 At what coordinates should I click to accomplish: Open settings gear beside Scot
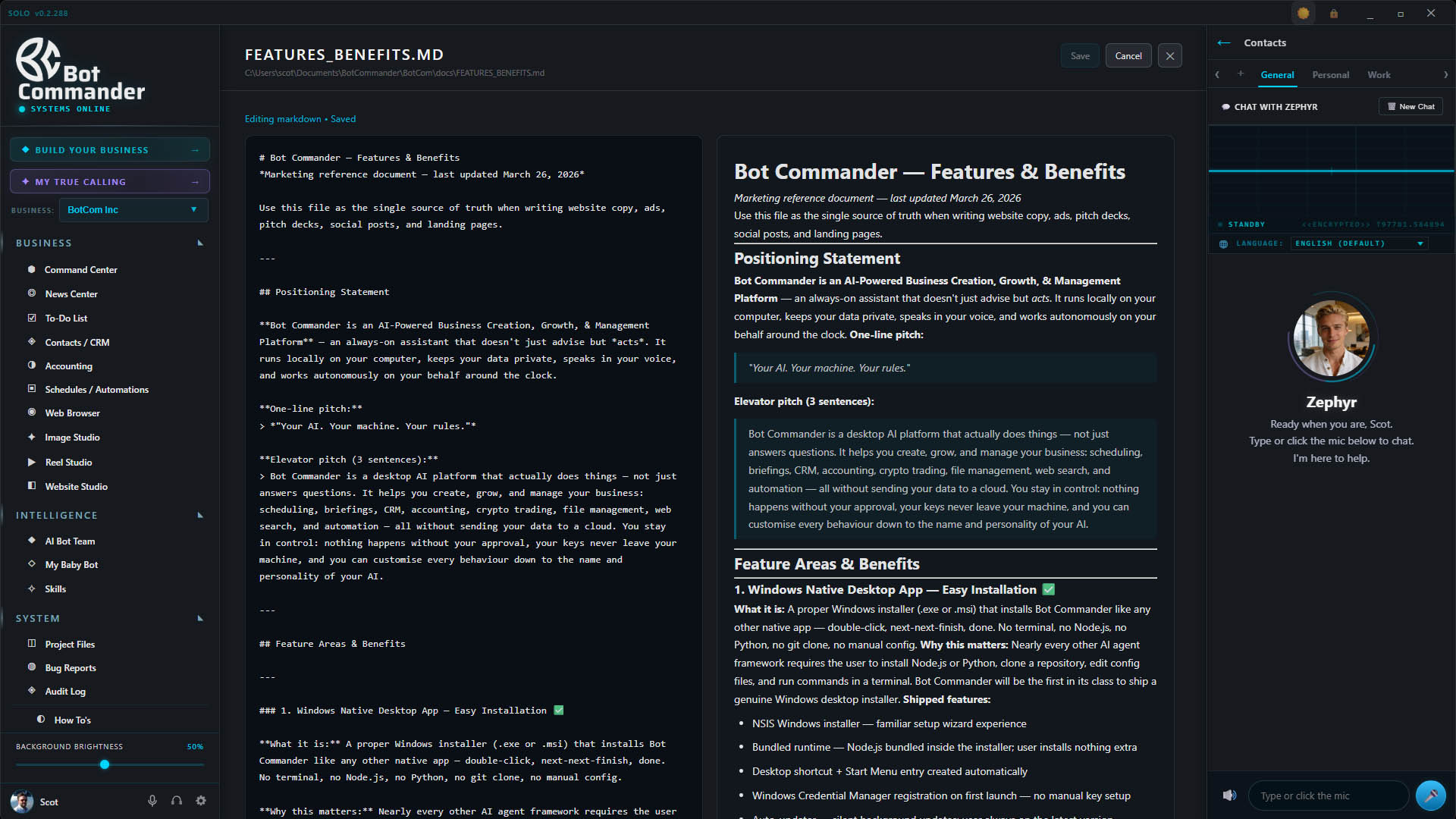tap(201, 801)
